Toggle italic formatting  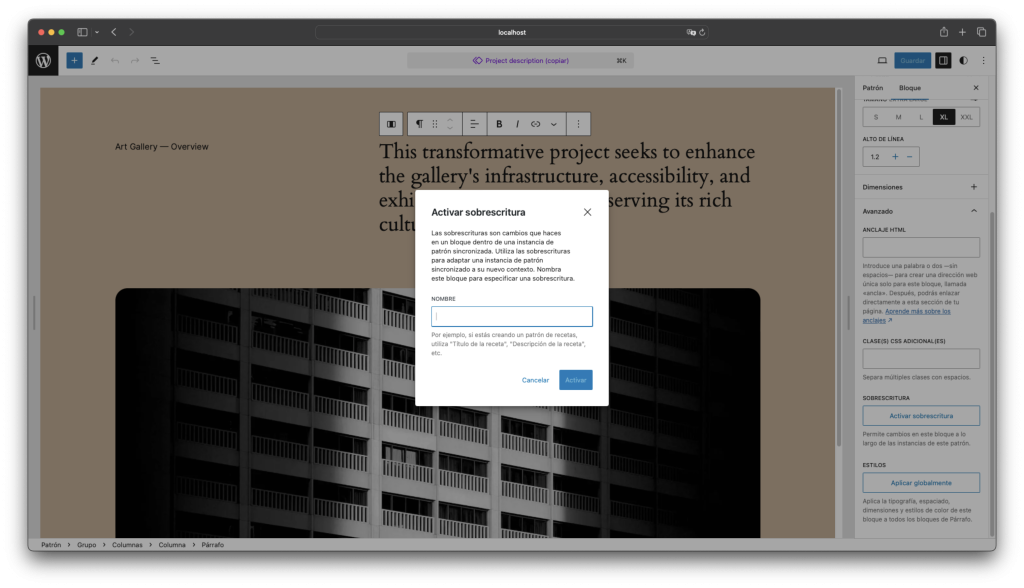(517, 124)
